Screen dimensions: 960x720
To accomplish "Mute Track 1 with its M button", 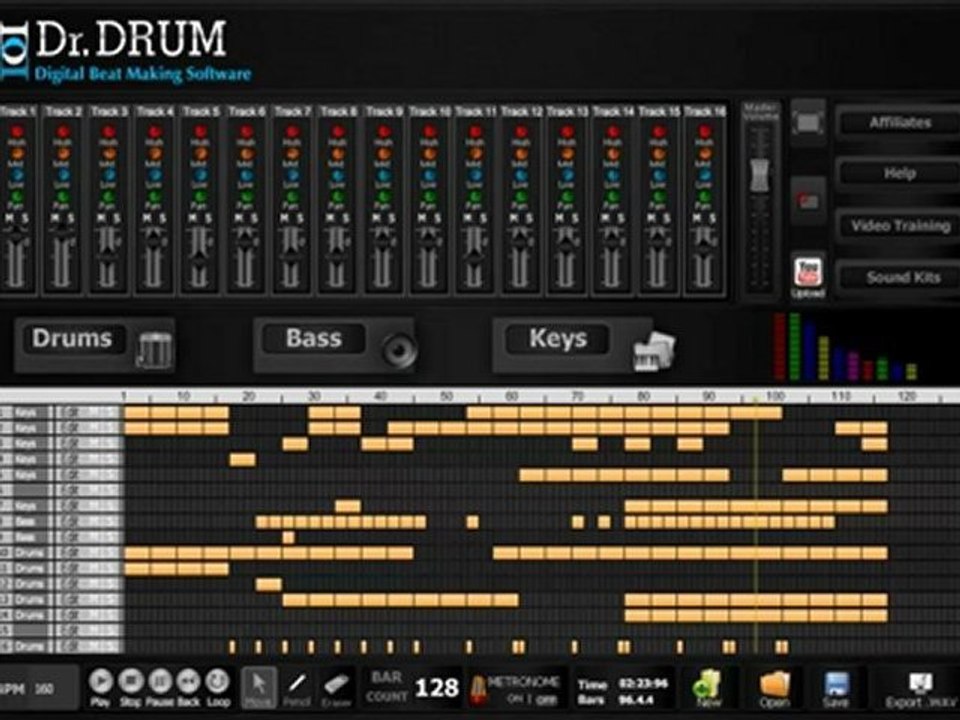I will click(x=9, y=218).
